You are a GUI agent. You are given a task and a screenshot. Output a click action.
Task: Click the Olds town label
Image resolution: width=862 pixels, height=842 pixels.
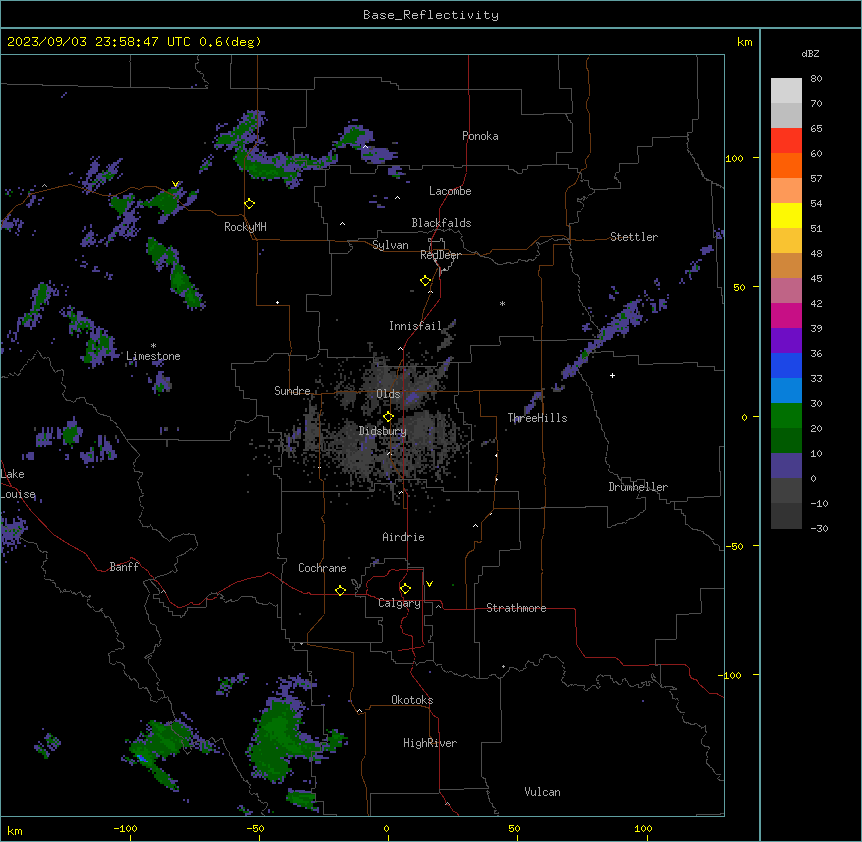click(388, 394)
